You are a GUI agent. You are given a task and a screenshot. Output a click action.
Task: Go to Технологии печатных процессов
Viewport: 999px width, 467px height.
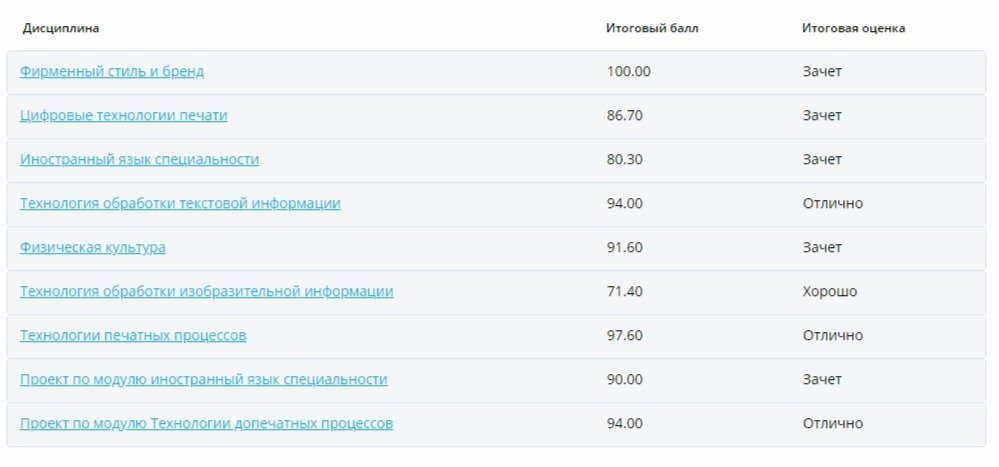[x=133, y=336]
